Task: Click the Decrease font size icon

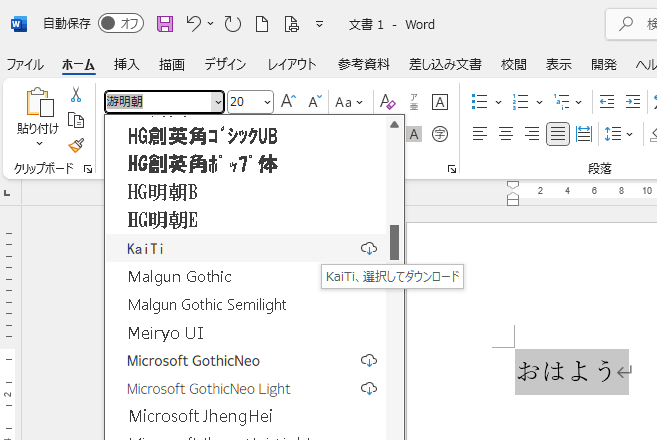Action: coord(315,102)
